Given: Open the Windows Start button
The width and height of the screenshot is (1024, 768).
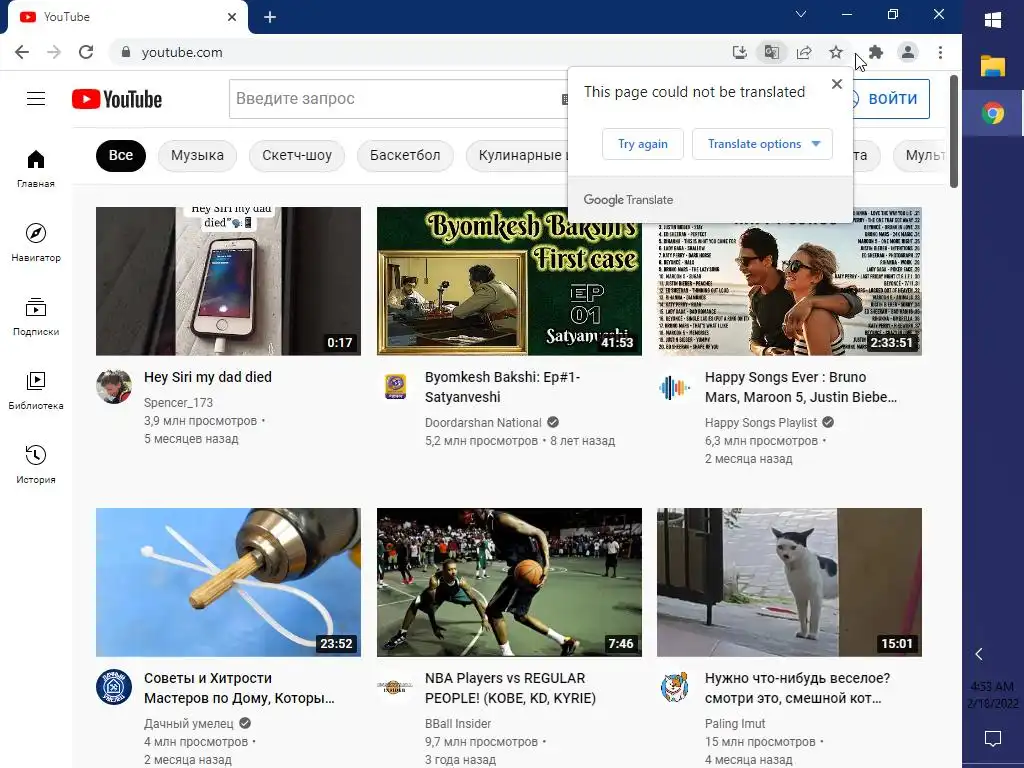Looking at the screenshot, I should [993, 20].
